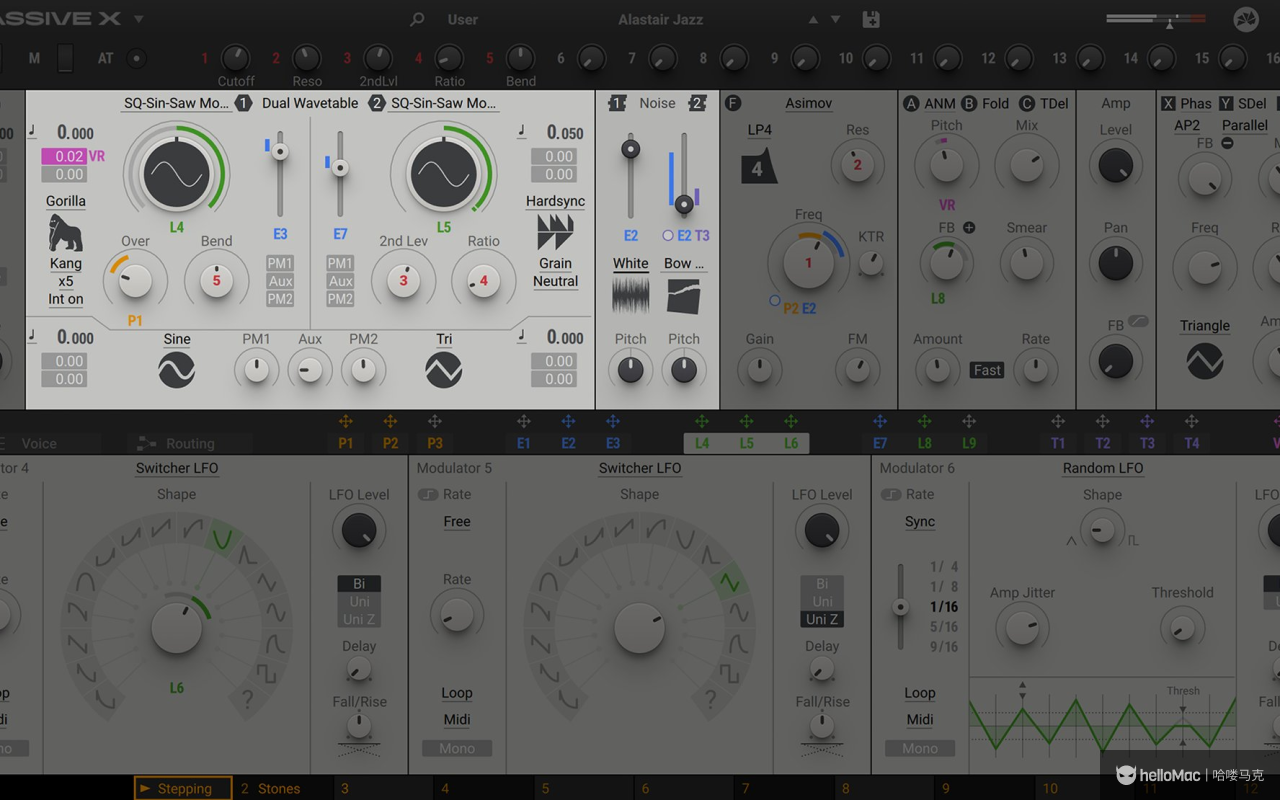
Task: Toggle noise source 2 on/off
Action: point(698,103)
